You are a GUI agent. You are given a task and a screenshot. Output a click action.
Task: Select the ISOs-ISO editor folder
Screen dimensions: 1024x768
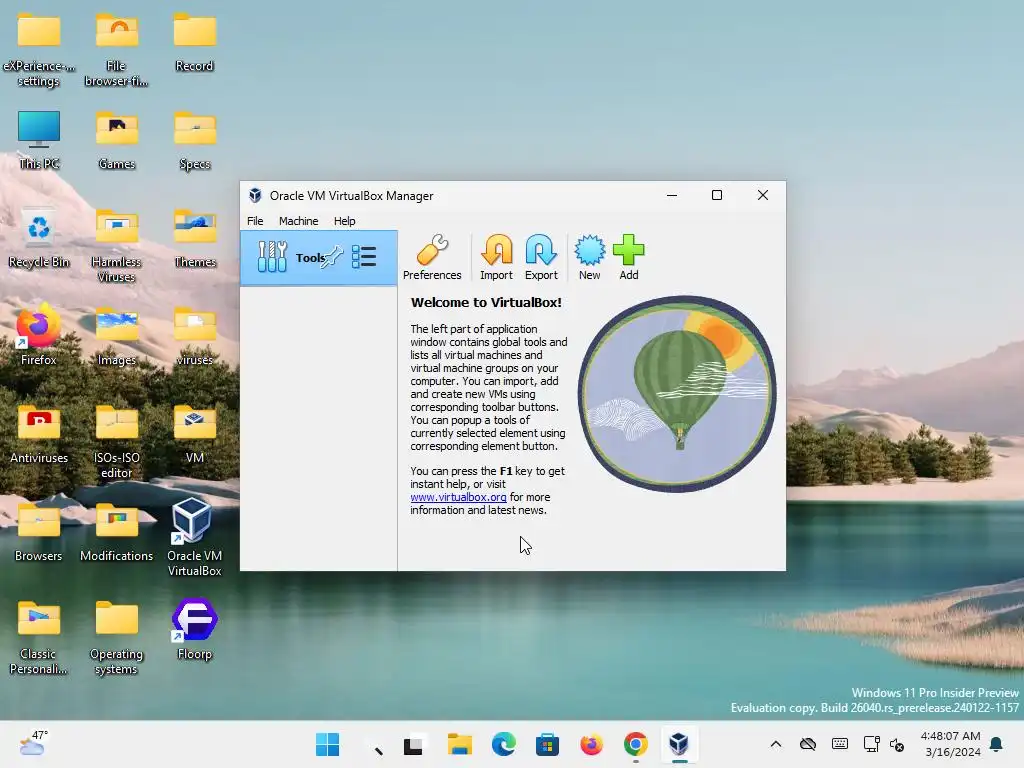116,443
